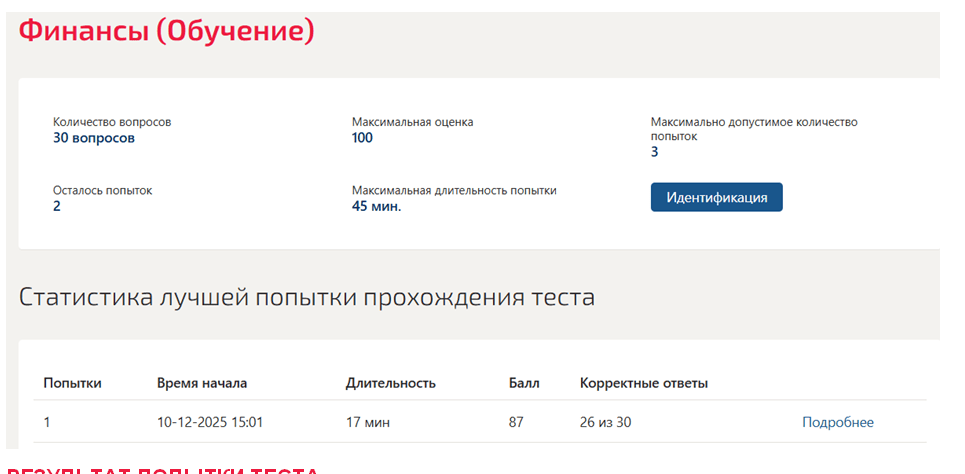This screenshot has width=965, height=474.
Task: Click the Количество вопросов label
Action: coord(113,123)
